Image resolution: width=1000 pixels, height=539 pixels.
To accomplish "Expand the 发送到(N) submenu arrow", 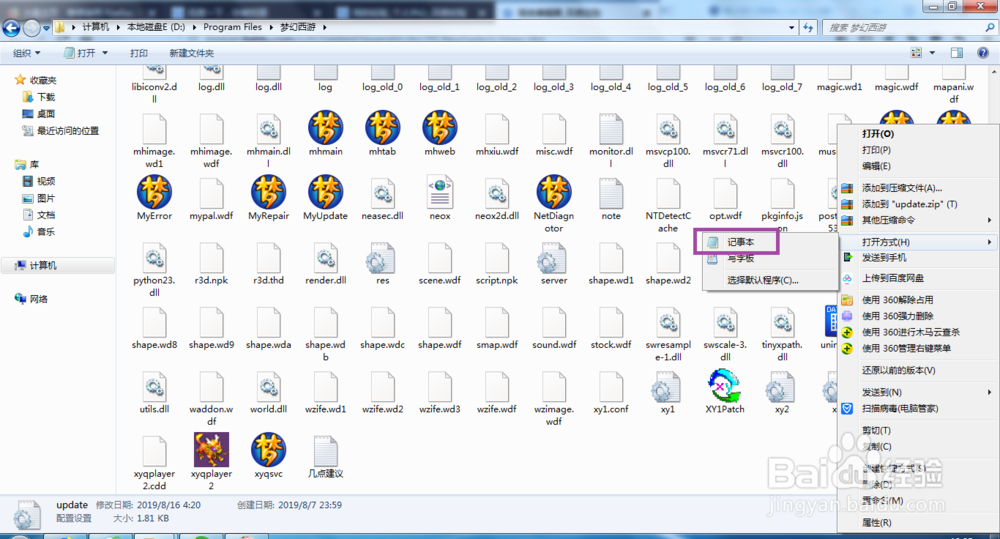I will [x=989, y=392].
